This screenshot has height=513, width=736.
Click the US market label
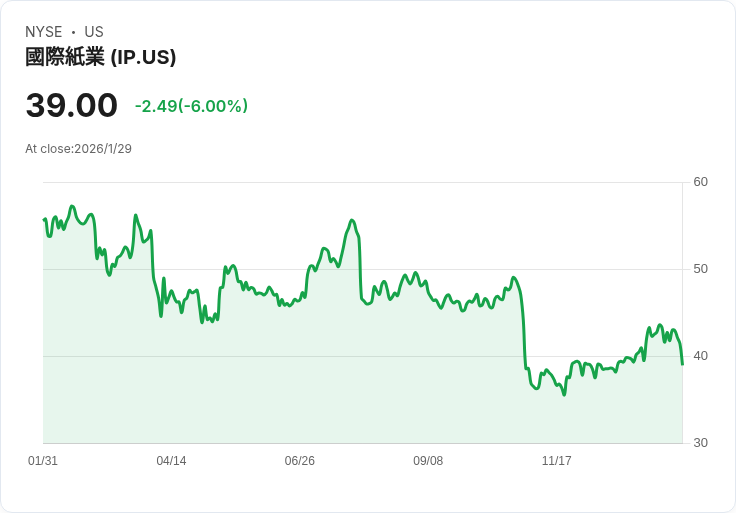(x=94, y=32)
